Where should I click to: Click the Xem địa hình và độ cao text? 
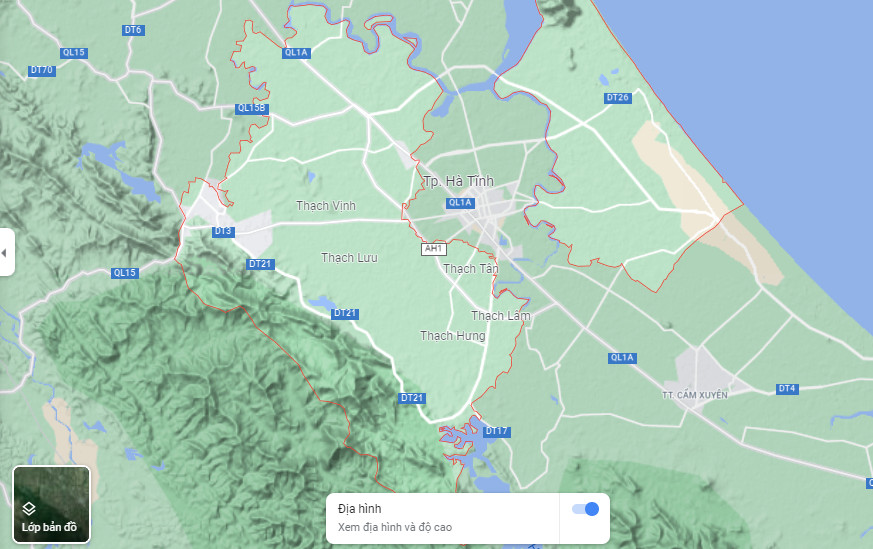(x=395, y=527)
